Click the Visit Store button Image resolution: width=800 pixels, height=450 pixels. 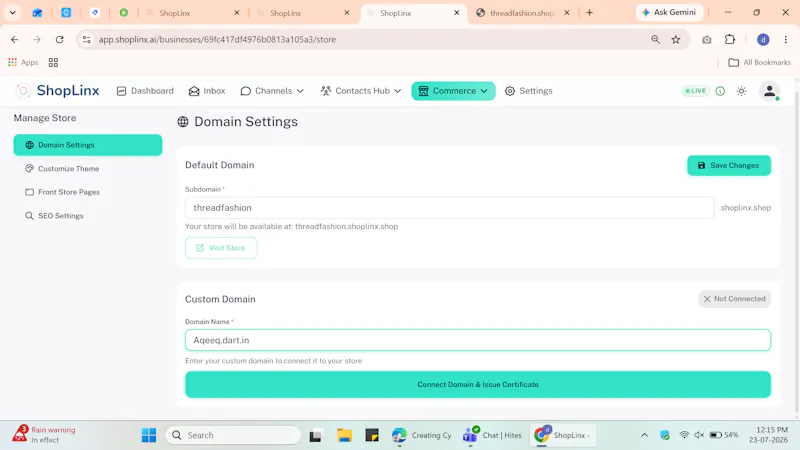coord(221,248)
